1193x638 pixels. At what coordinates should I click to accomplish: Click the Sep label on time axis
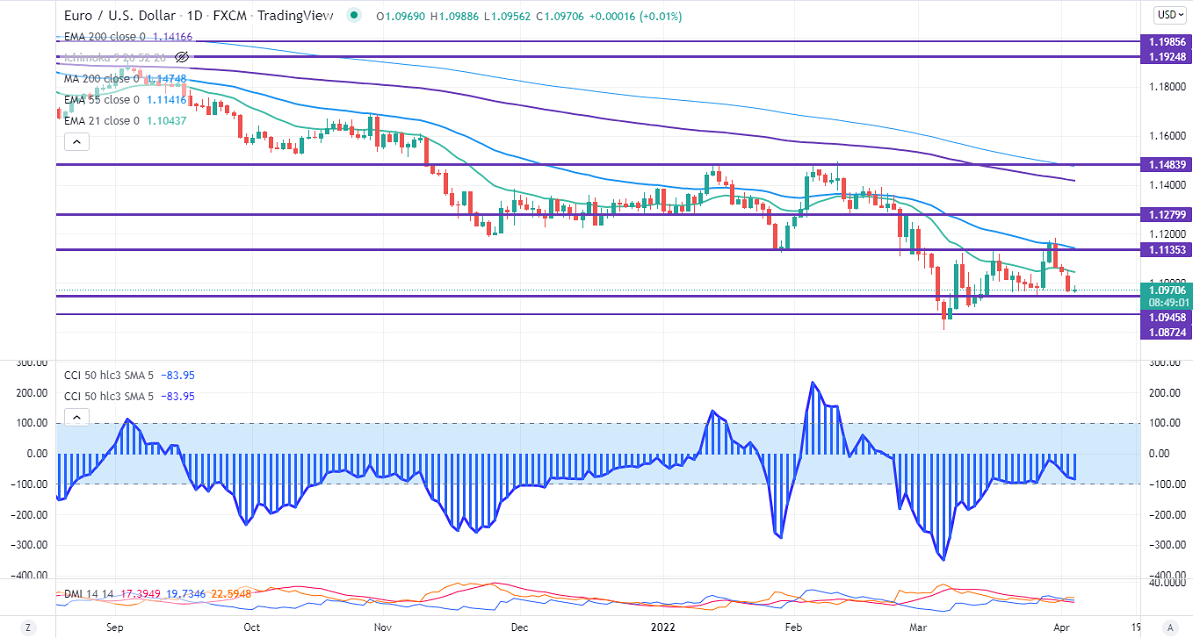point(115,627)
